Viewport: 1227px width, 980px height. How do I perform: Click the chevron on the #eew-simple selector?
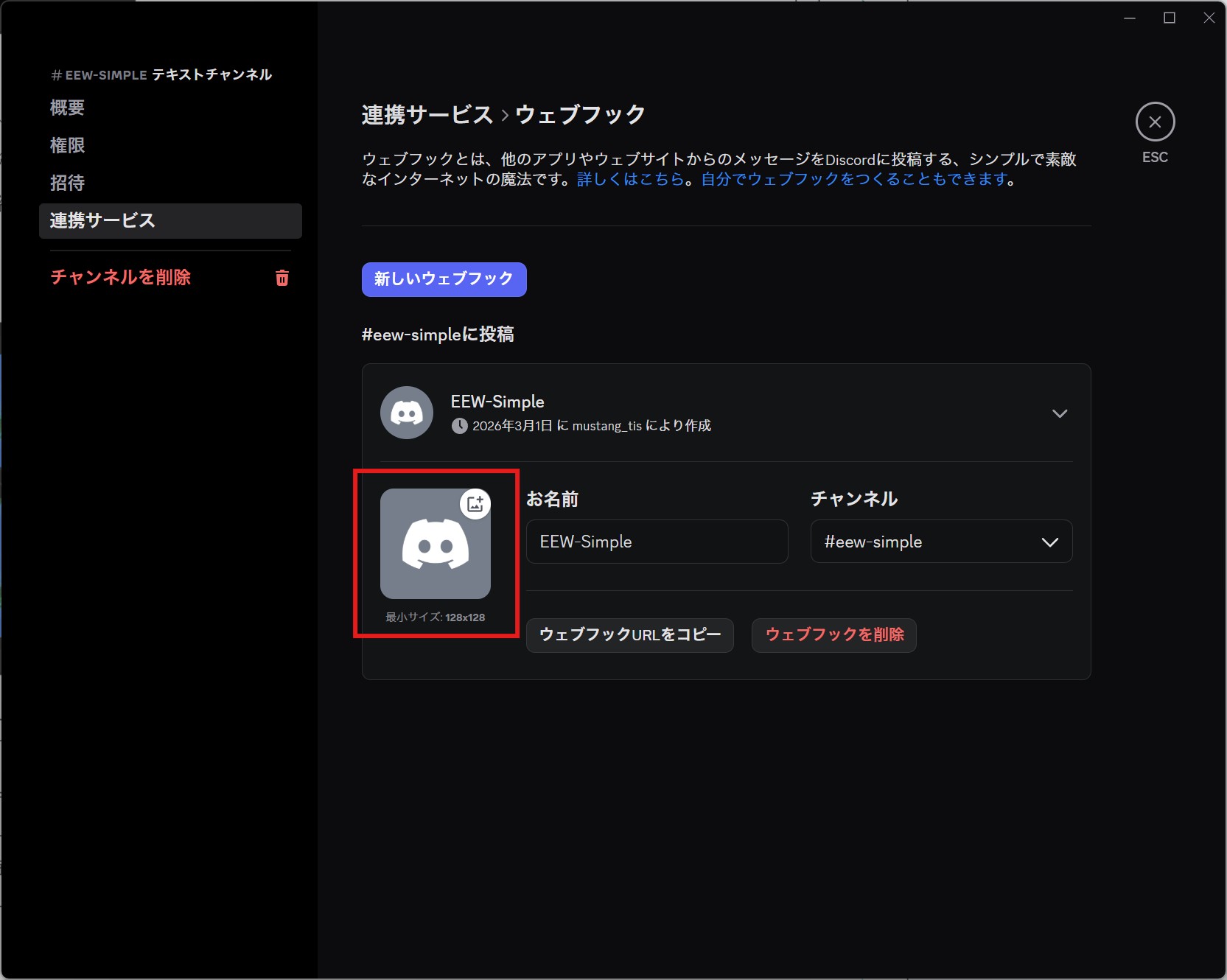click(1051, 542)
